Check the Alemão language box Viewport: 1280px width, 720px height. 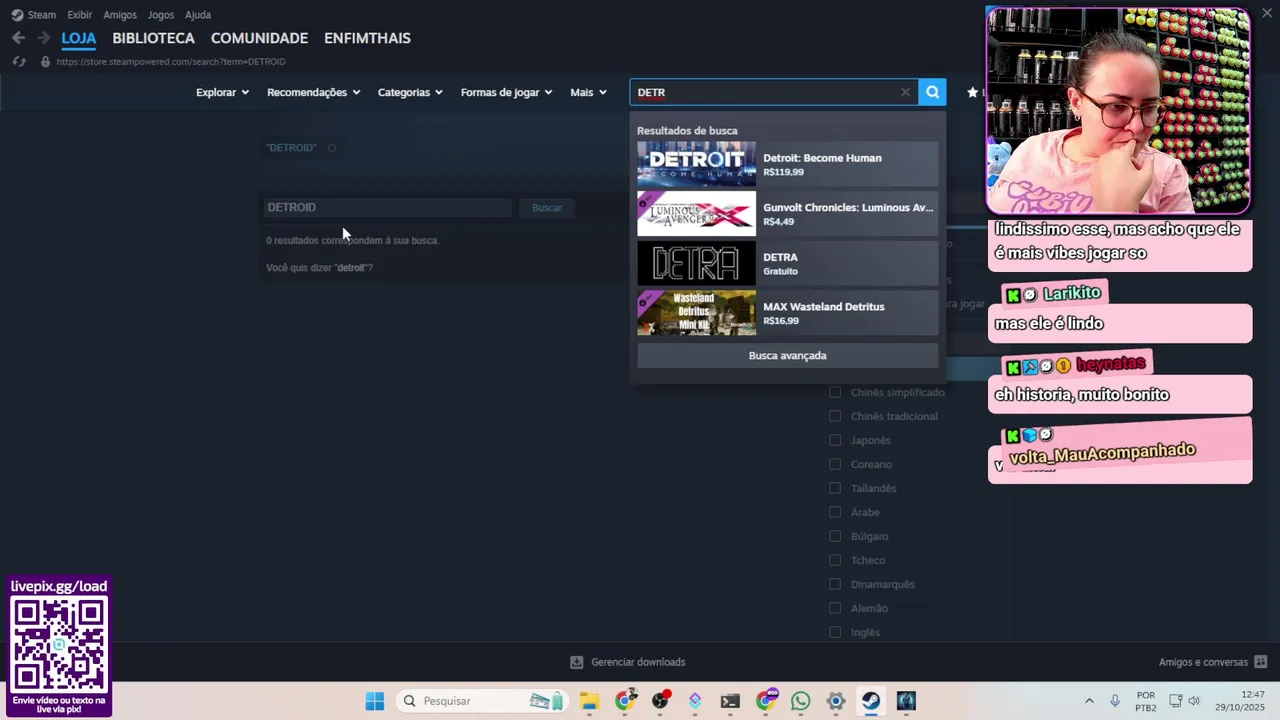coord(835,608)
